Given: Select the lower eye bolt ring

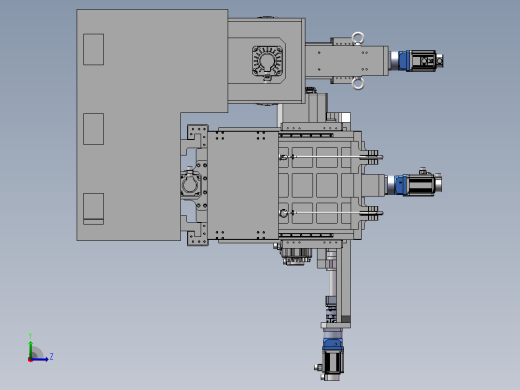Looking at the screenshot, I should pyautogui.click(x=358, y=83).
